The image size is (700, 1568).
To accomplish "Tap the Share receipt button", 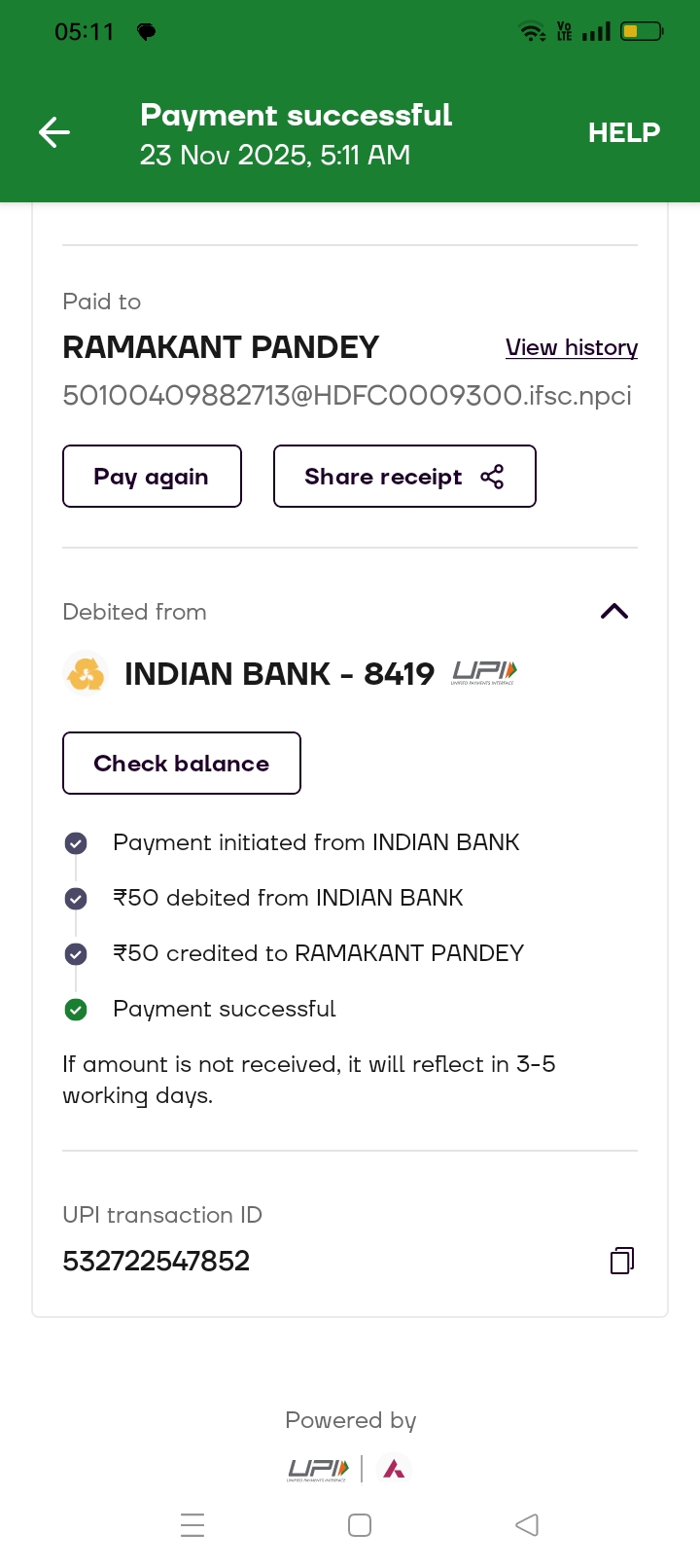I will pos(403,477).
